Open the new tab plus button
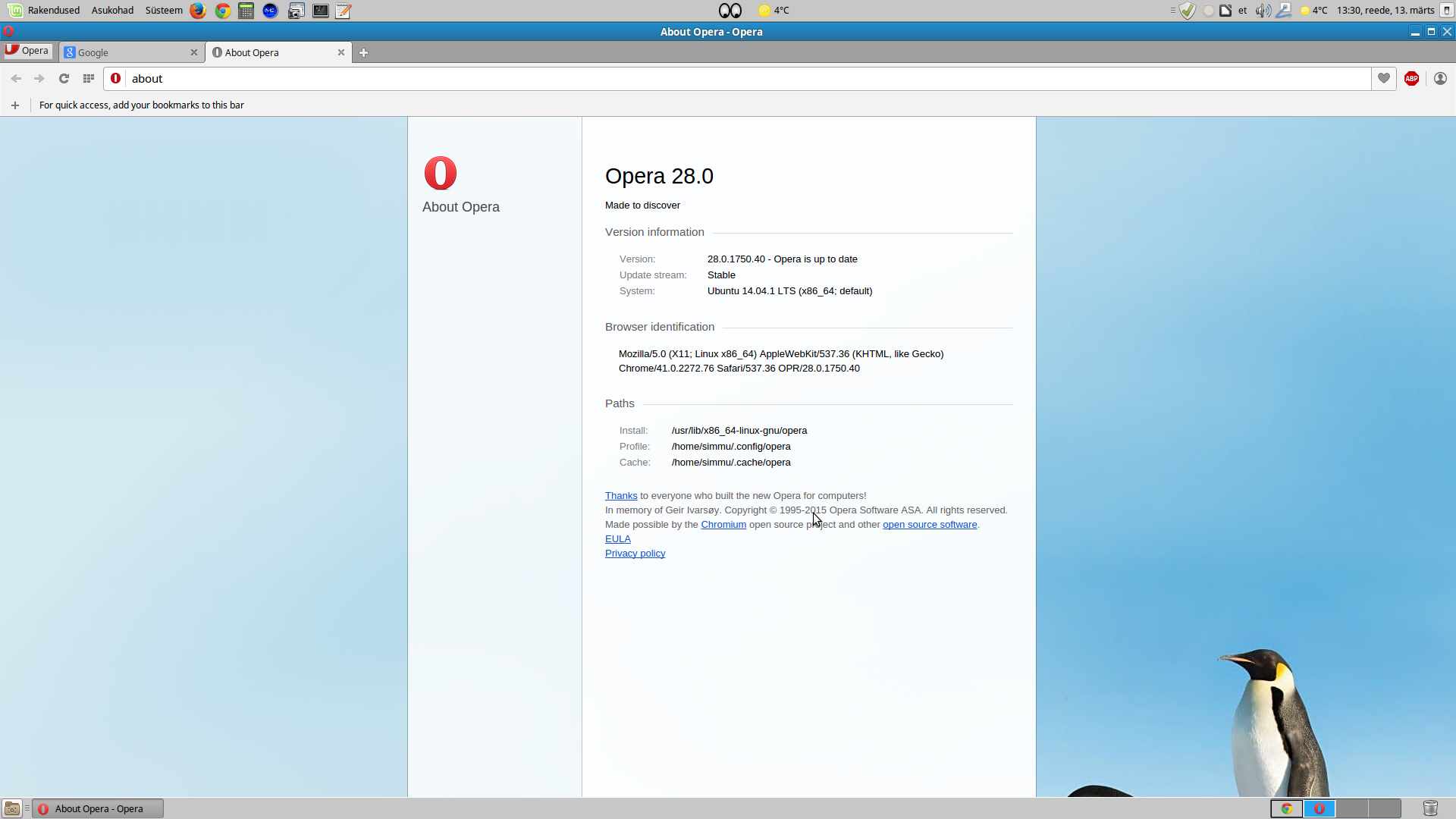 click(x=363, y=52)
